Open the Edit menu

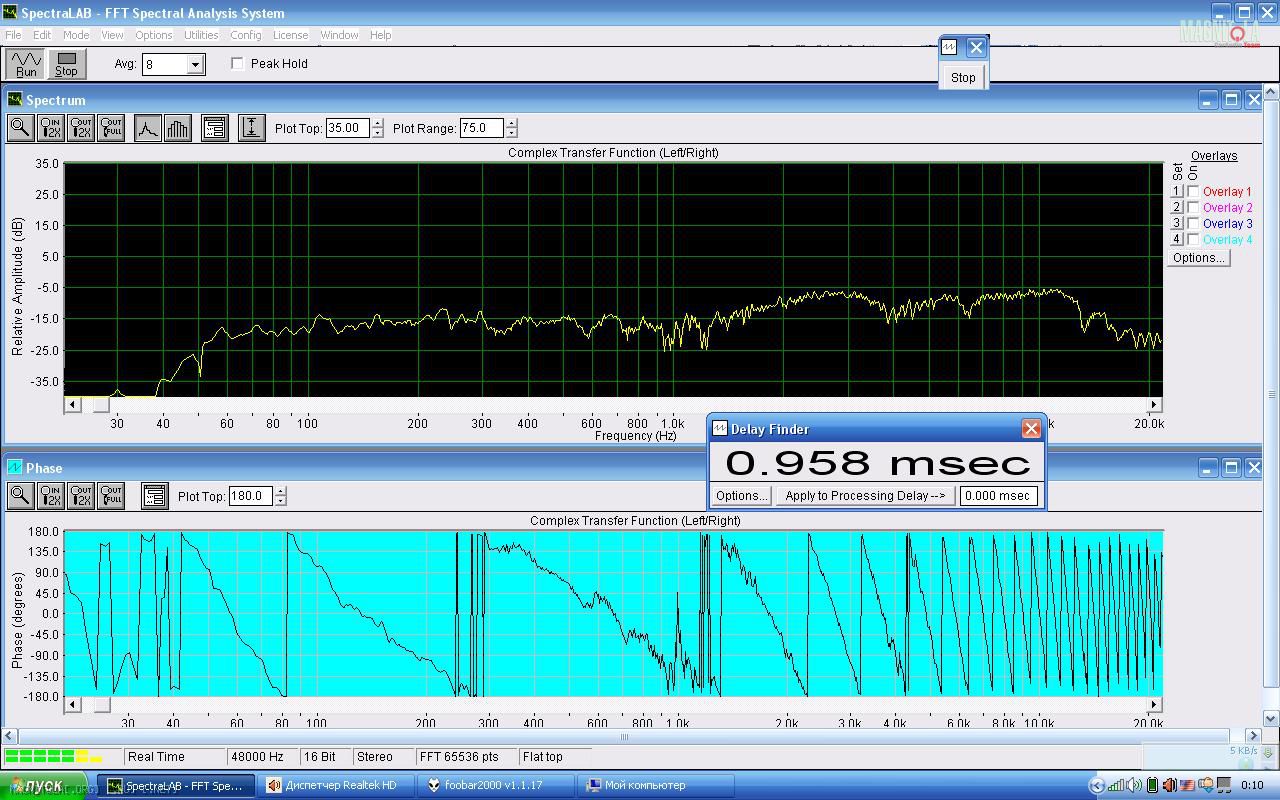[42, 35]
